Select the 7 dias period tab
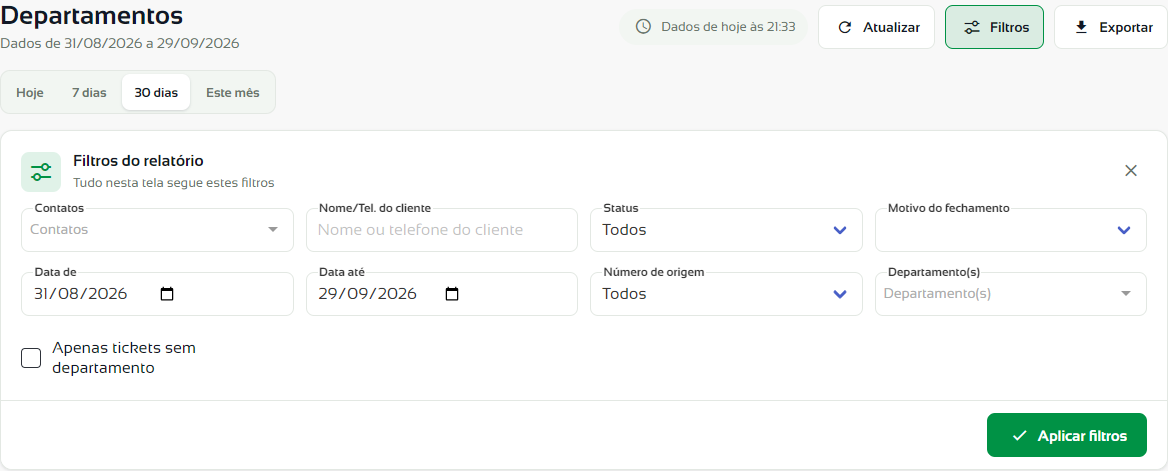 (89, 92)
